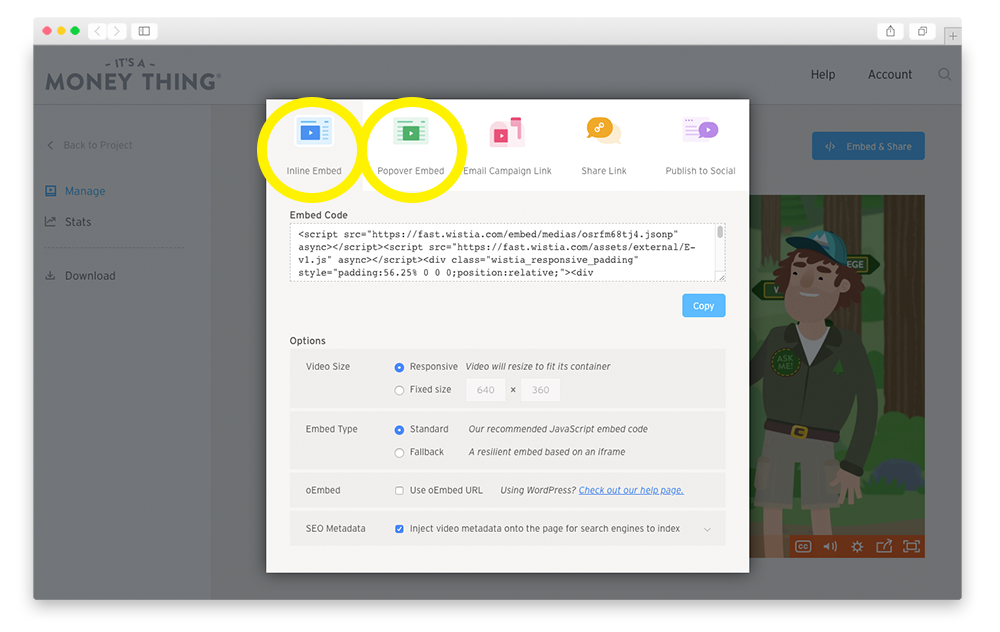Copy the embed code
Image resolution: width=1000 pixels, height=632 pixels.
tap(703, 305)
